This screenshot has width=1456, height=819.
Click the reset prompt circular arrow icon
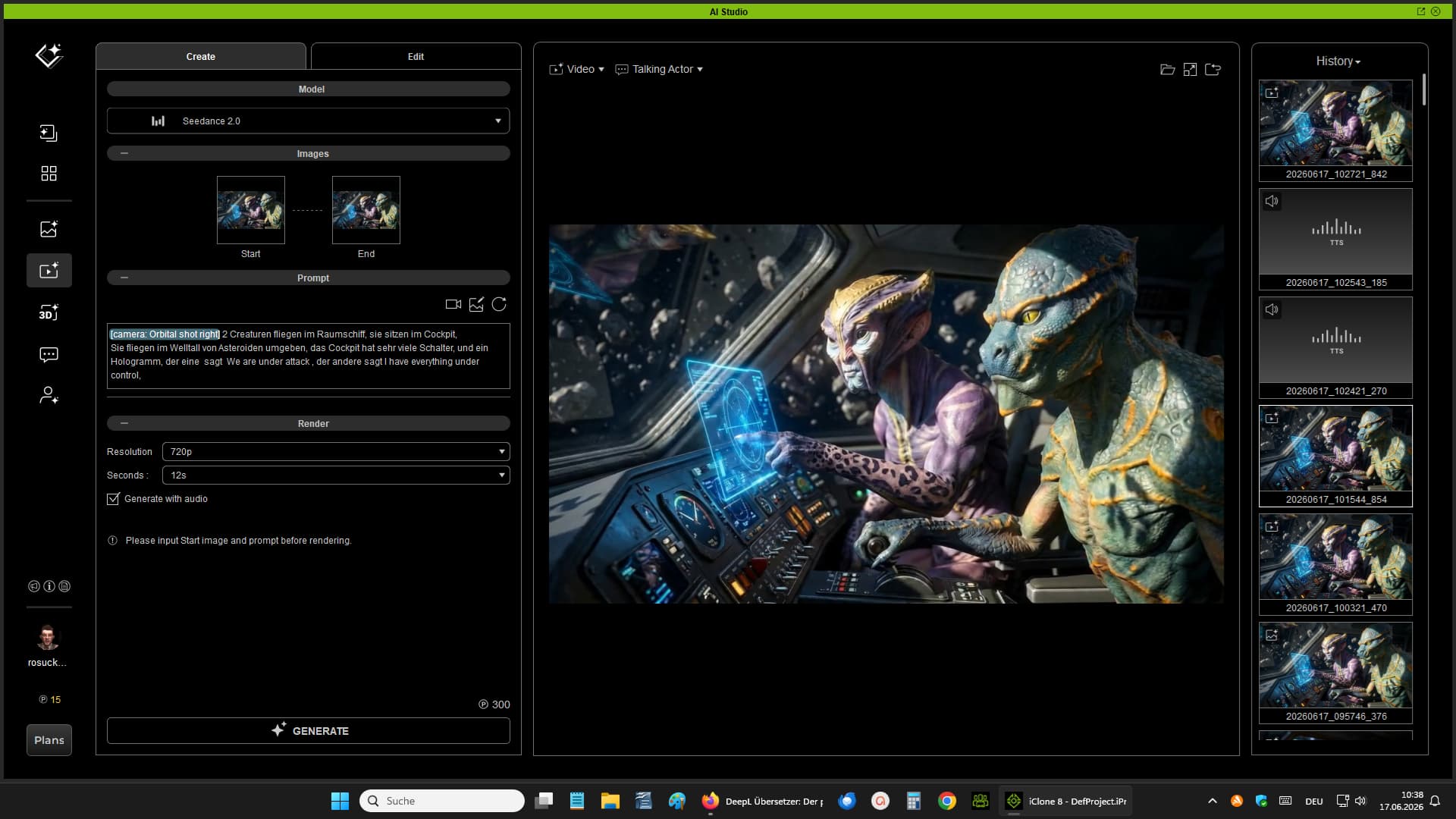tap(499, 304)
